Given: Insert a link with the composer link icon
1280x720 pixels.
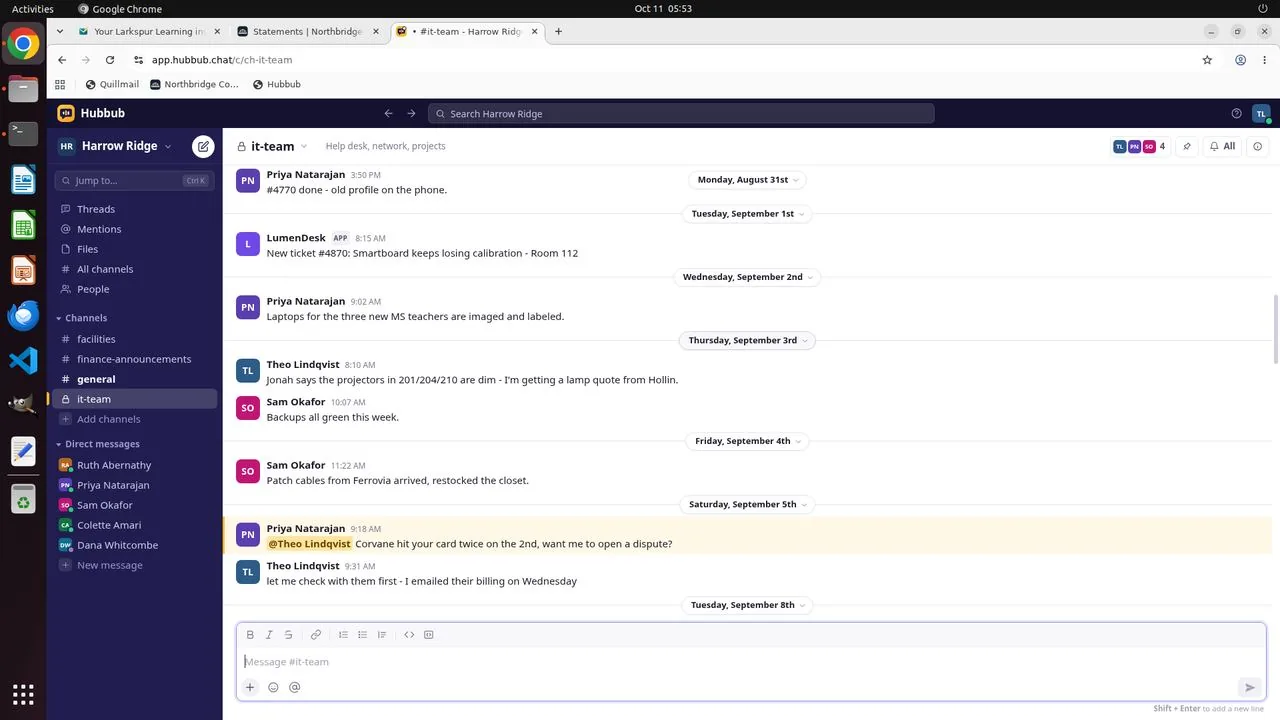Looking at the screenshot, I should tap(316, 635).
